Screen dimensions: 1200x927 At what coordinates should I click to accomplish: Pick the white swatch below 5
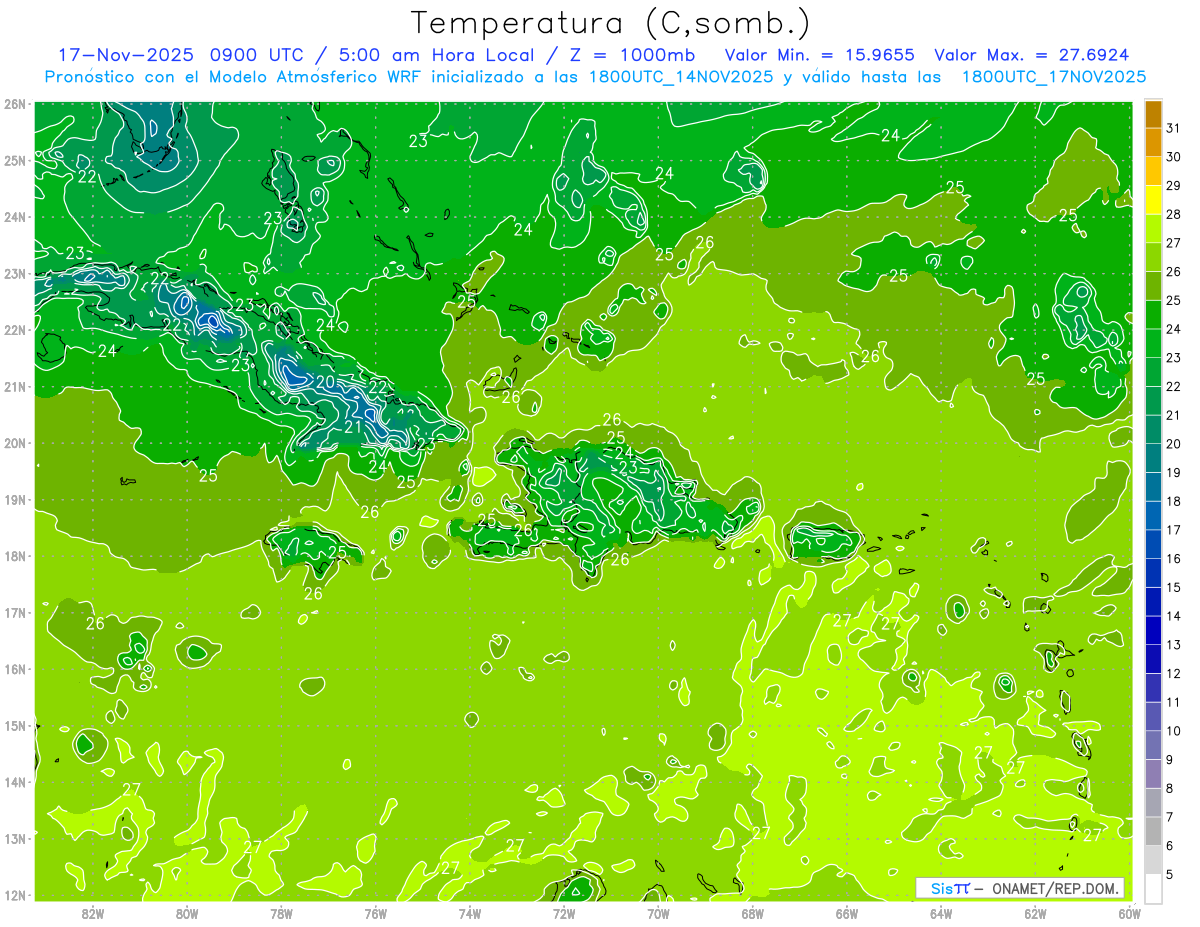[1153, 888]
